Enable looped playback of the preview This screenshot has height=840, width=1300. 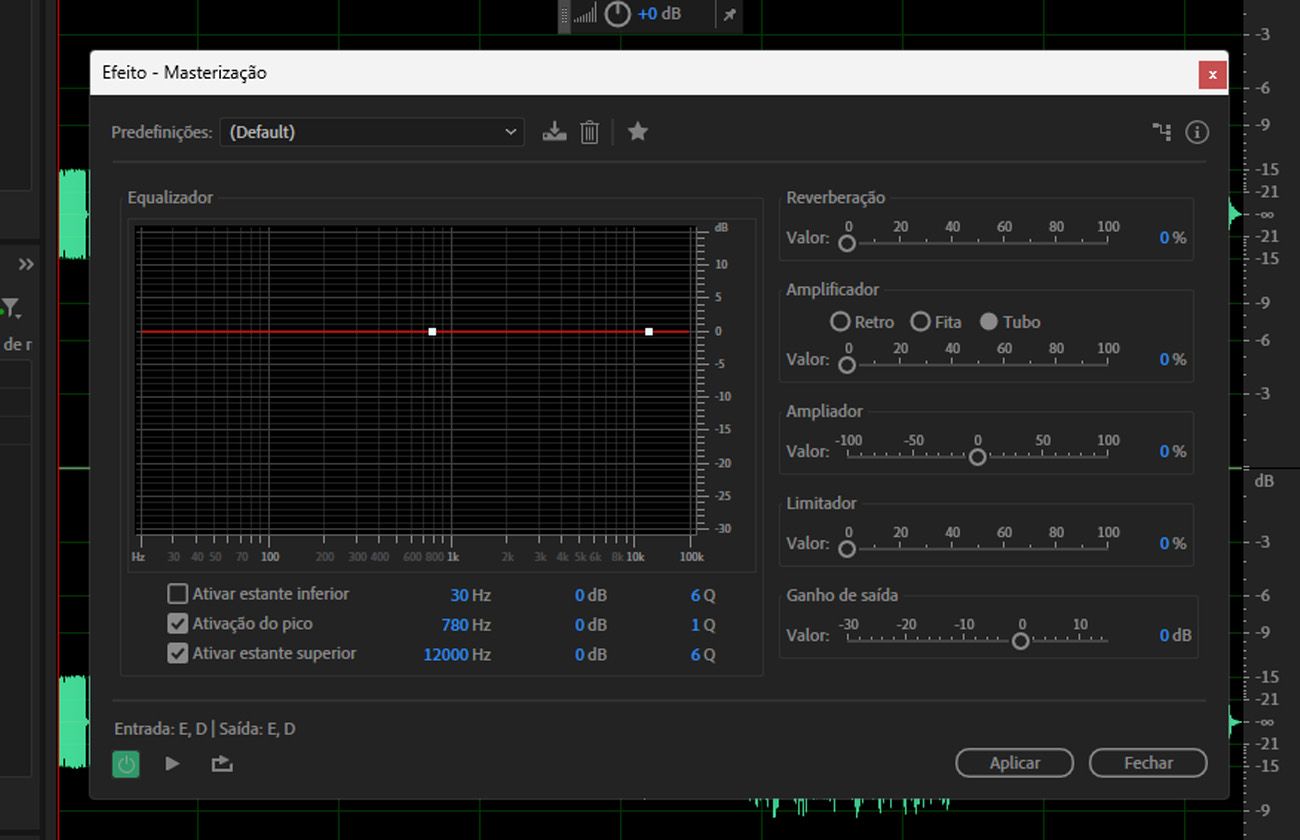pos(220,763)
